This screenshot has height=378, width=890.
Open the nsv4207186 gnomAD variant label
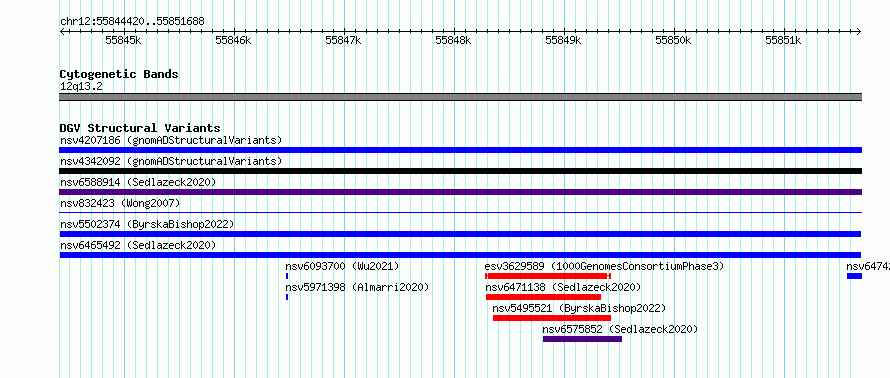(171, 140)
